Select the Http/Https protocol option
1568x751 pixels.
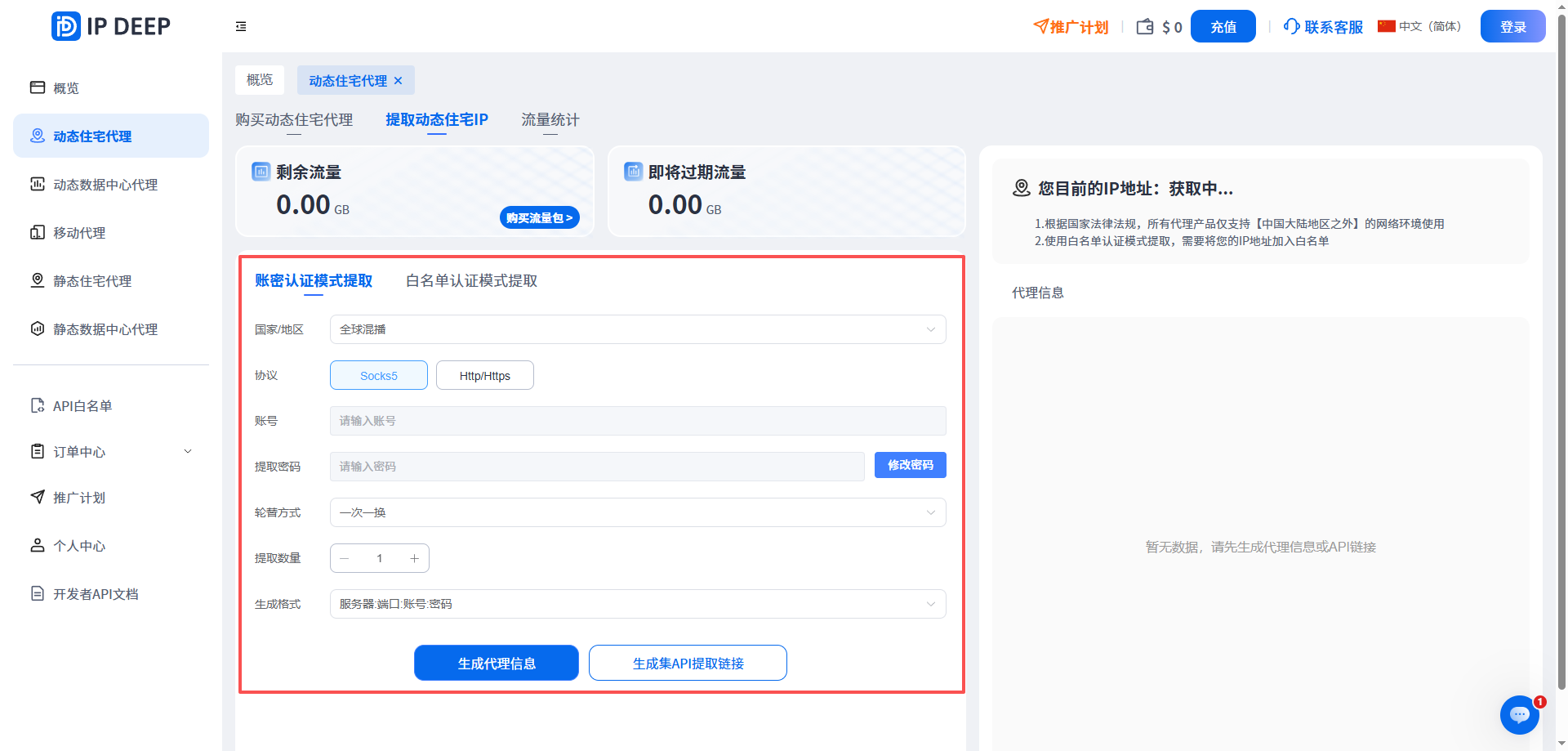coord(484,375)
